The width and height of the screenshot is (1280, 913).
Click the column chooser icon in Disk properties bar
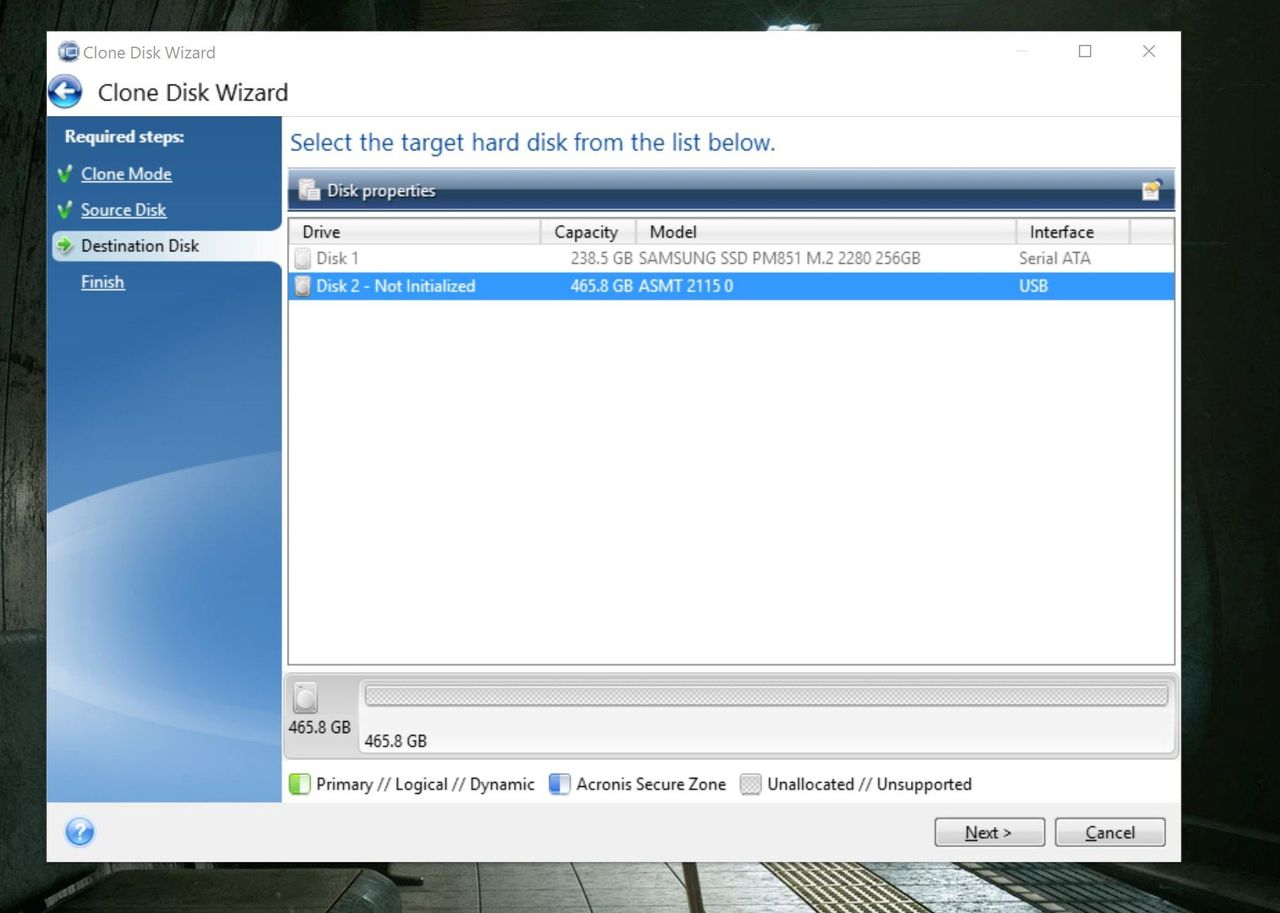coord(1152,190)
